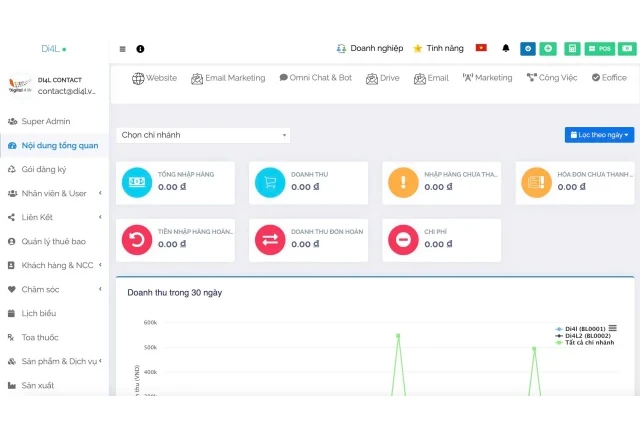Screen dimensions: 640x436
Task: Open notifications bell
Action: [506, 49]
